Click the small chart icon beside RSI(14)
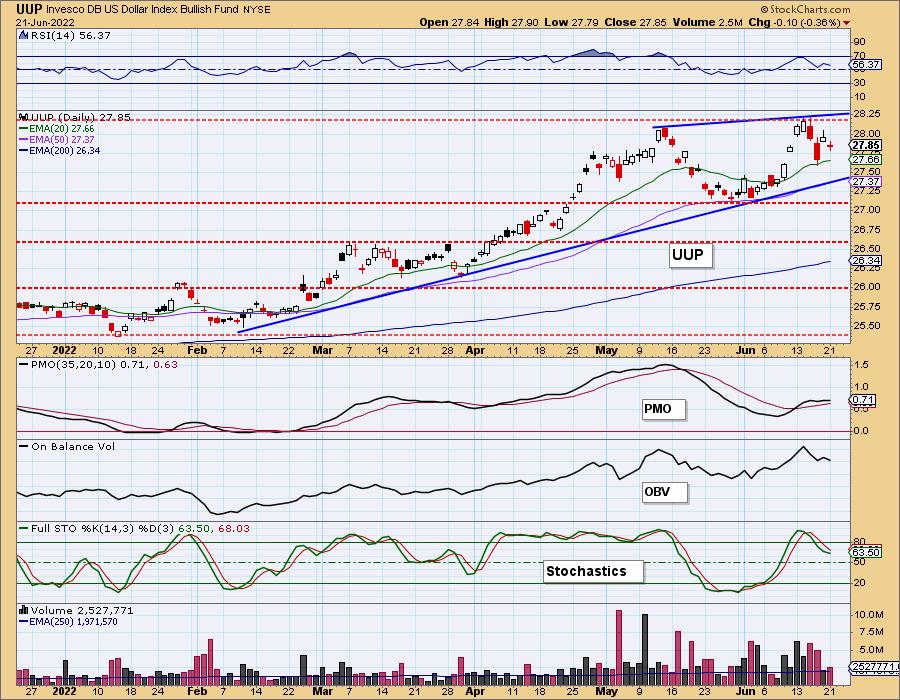The image size is (900, 700). click(x=24, y=35)
